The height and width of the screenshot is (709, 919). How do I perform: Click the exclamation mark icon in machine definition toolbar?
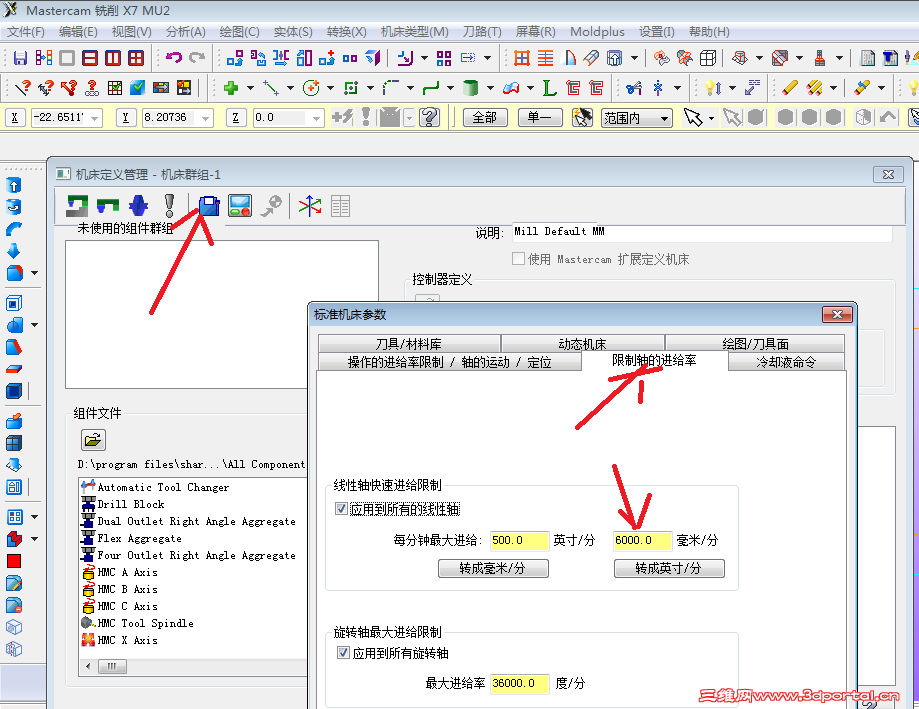point(169,206)
